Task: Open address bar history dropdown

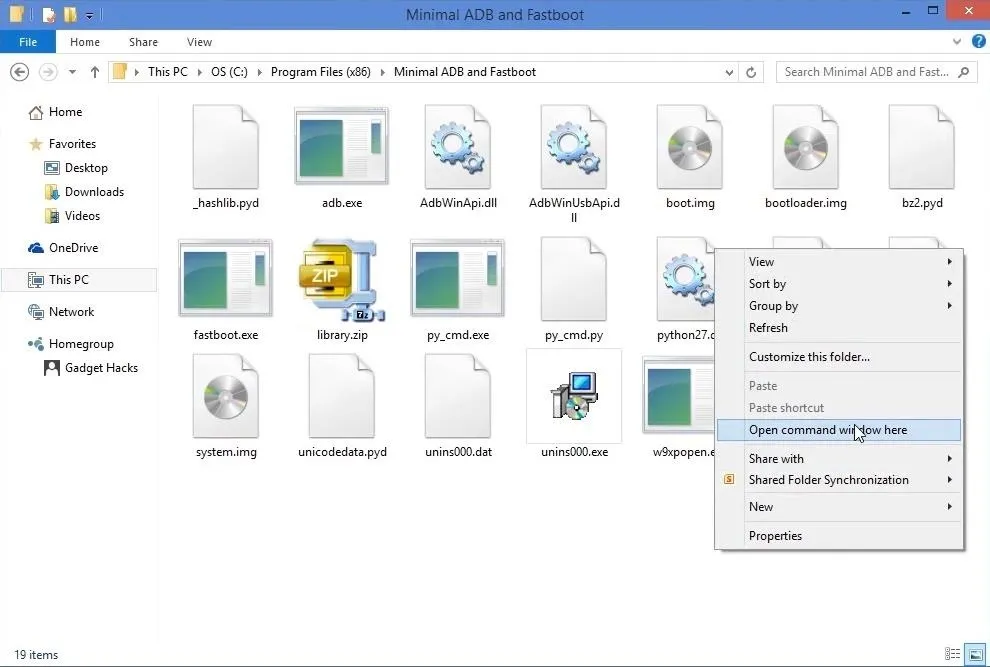Action: 729,72
